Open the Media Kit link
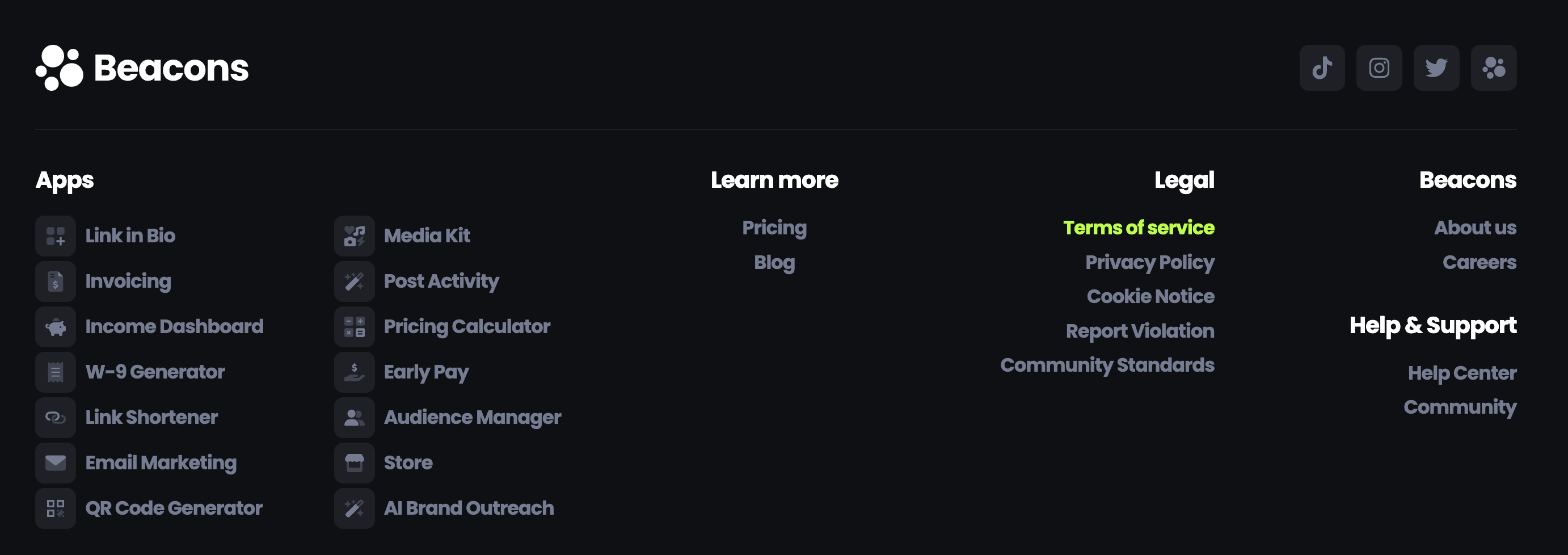 tap(427, 236)
